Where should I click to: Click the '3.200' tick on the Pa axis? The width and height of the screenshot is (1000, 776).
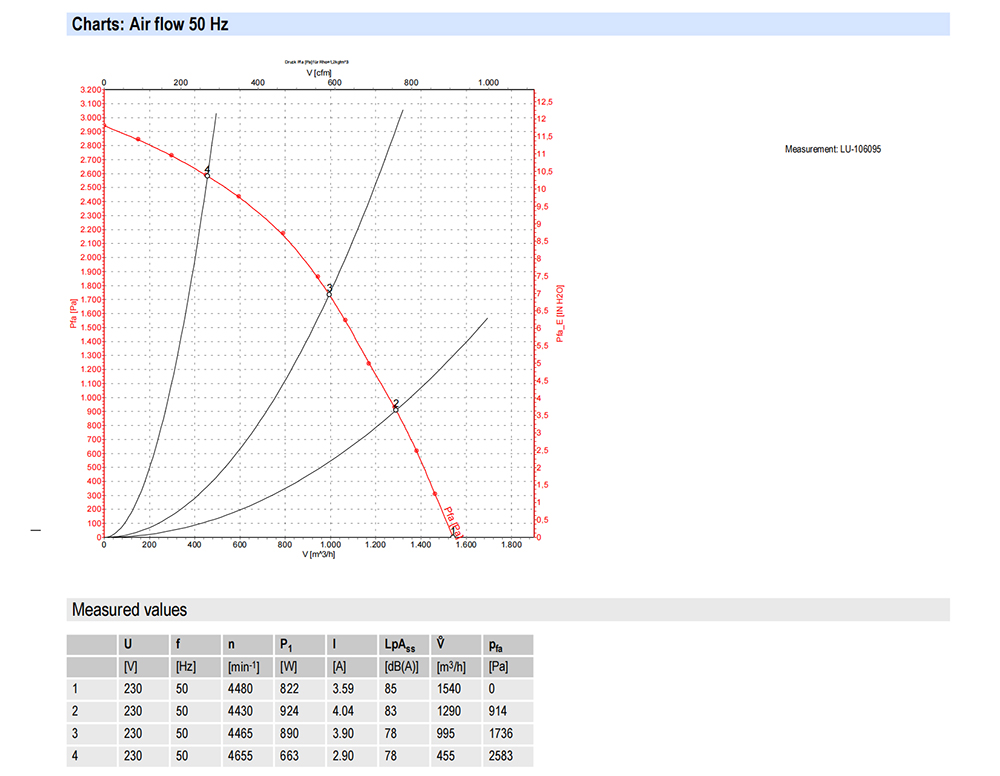click(91, 90)
